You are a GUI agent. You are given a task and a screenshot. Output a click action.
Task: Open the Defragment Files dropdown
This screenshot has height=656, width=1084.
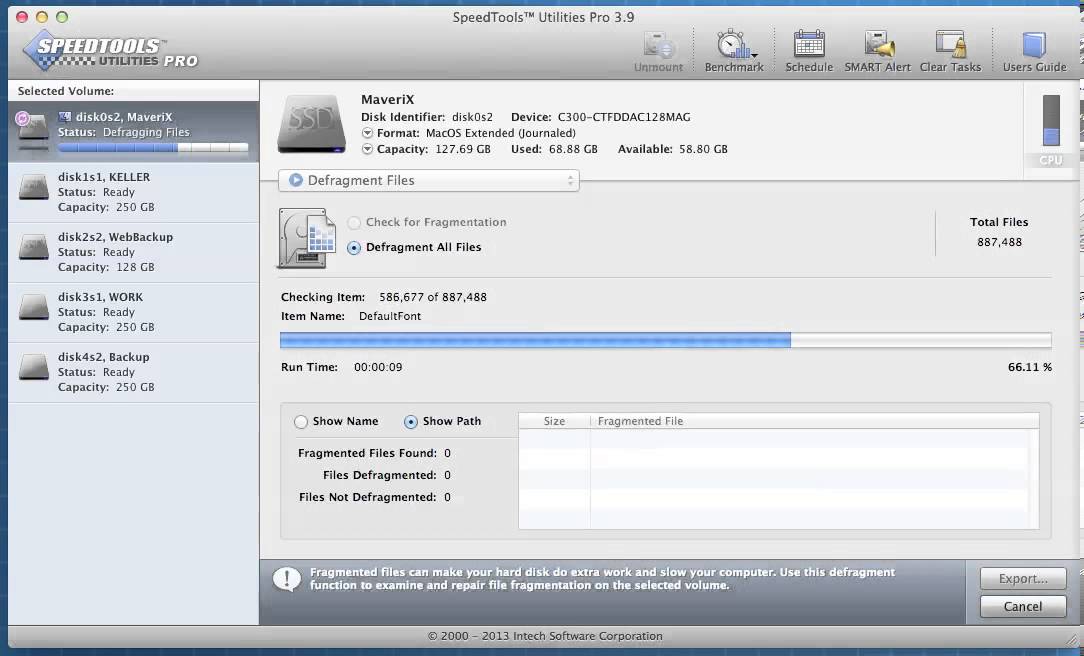coord(429,180)
